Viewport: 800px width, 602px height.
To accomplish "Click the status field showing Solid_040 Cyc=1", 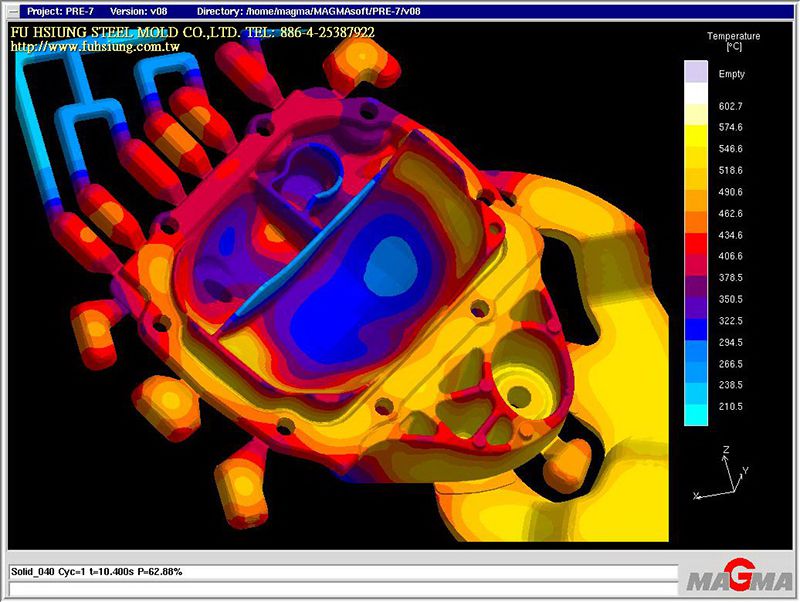I will coord(343,572).
